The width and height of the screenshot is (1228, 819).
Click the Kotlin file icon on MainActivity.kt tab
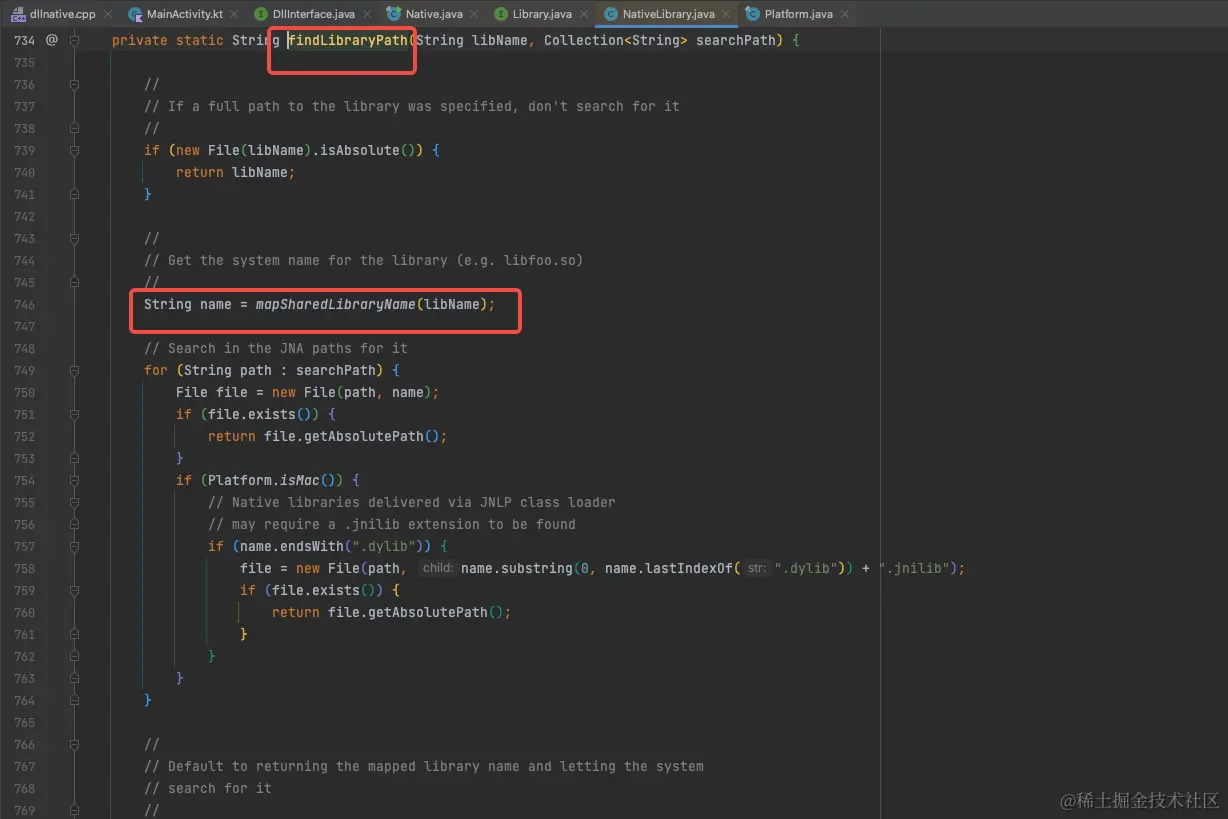point(135,14)
